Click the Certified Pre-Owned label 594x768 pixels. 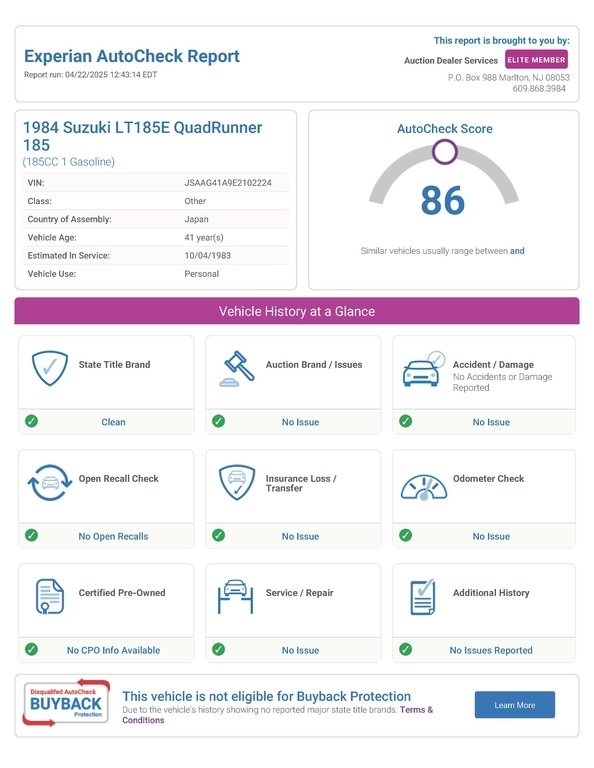[122, 593]
